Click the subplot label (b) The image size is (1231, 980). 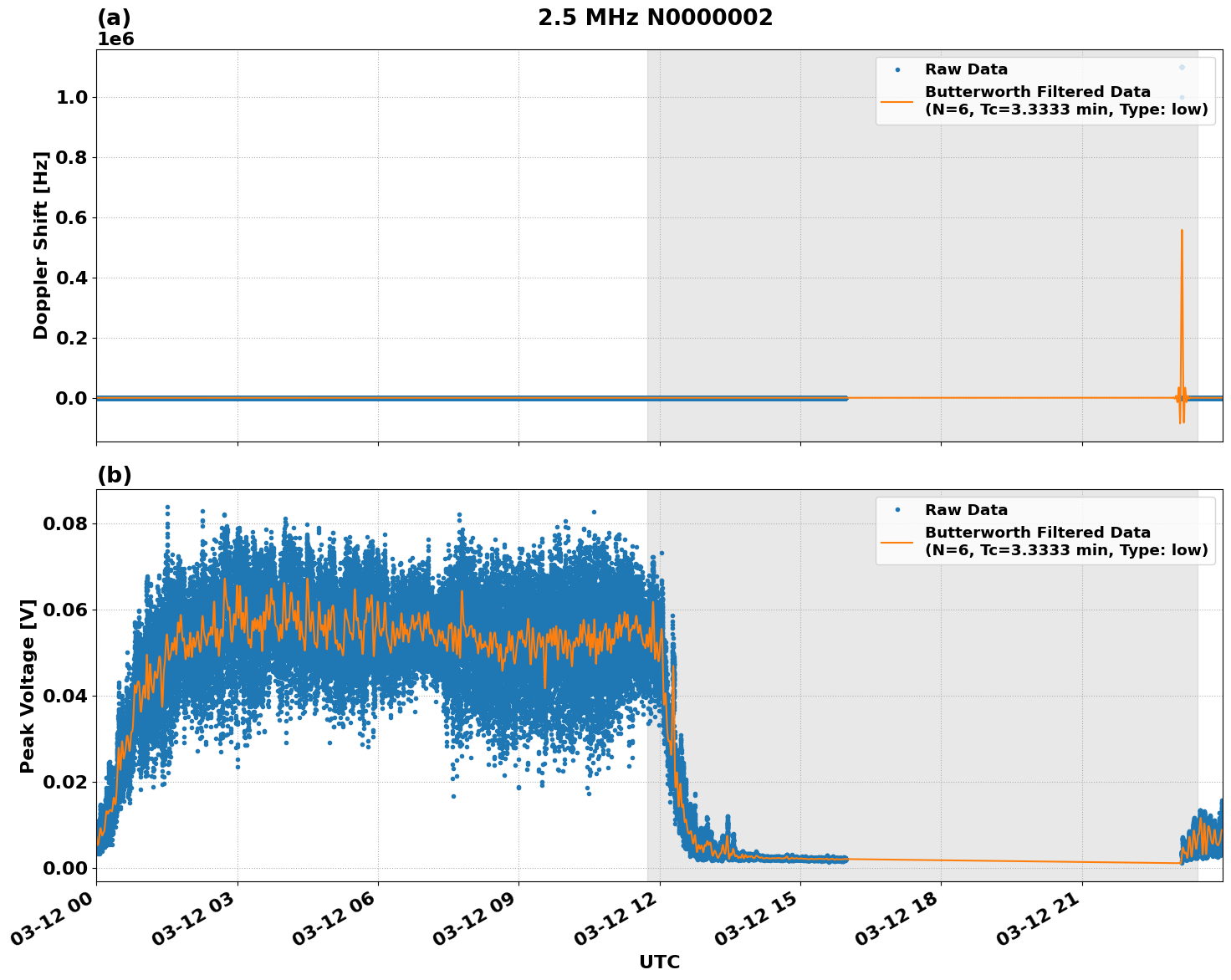click(115, 473)
